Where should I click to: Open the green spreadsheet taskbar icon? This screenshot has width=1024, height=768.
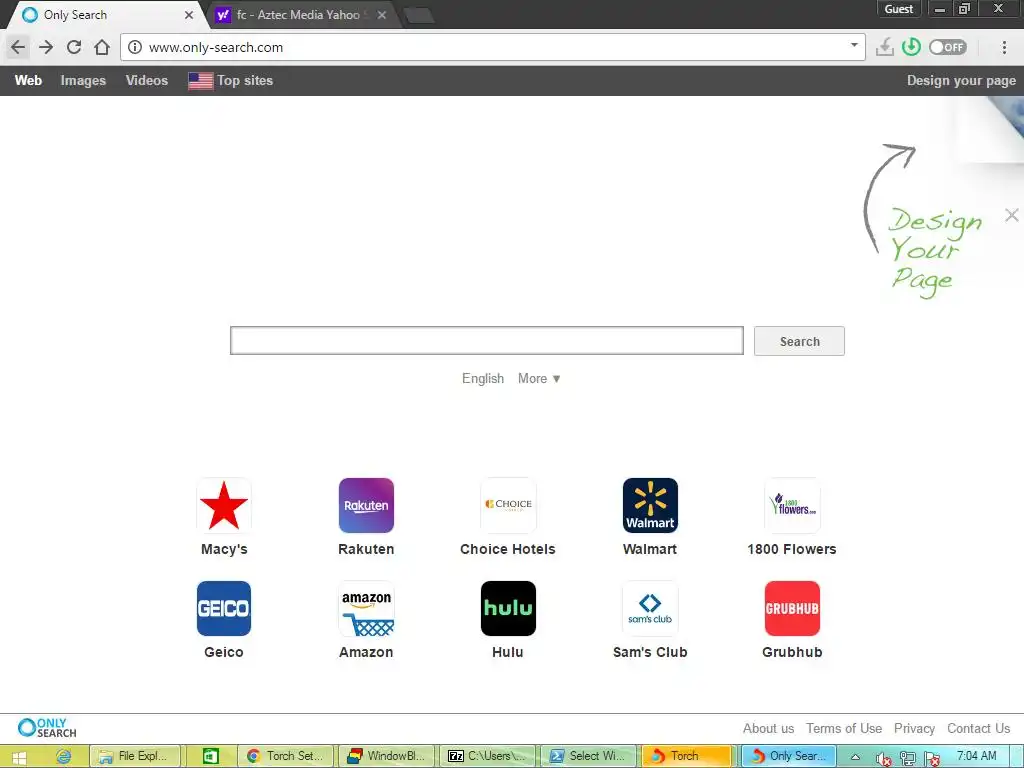point(210,756)
